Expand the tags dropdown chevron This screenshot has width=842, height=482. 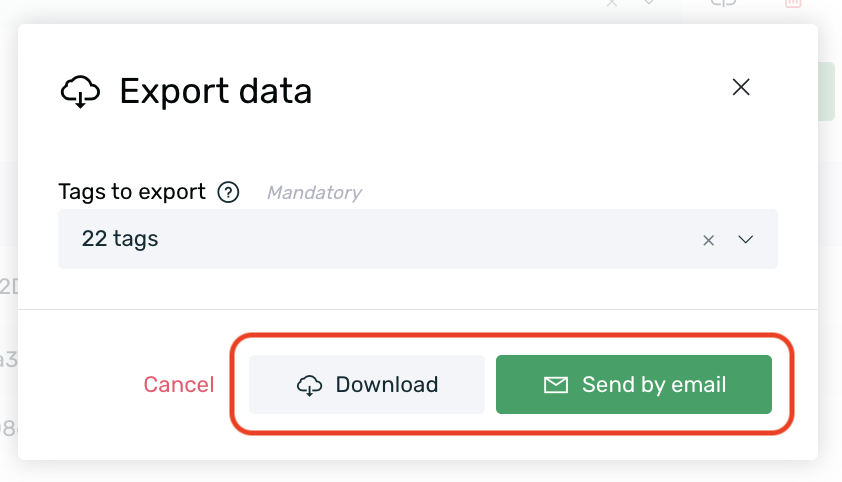tap(745, 239)
